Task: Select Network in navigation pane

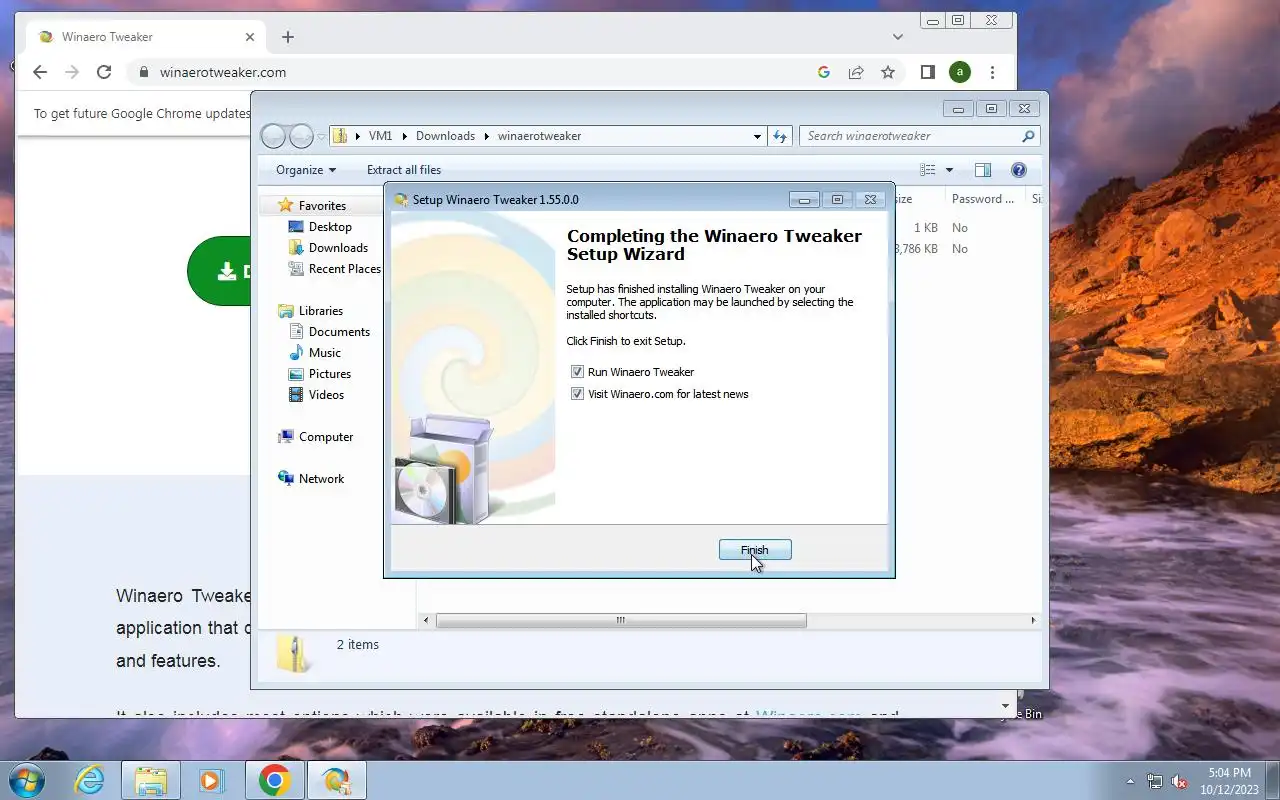Action: pyautogui.click(x=321, y=479)
